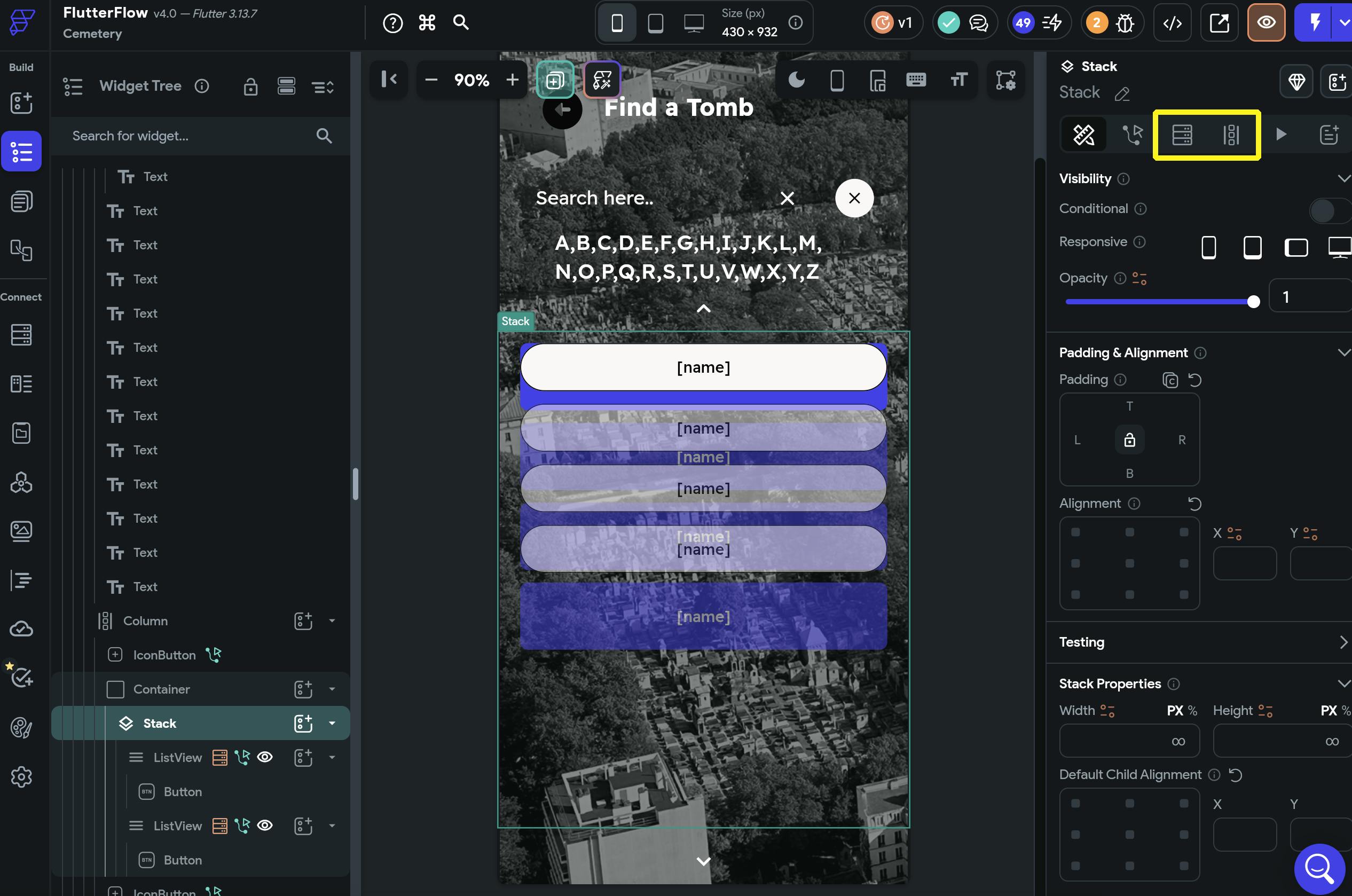The height and width of the screenshot is (896, 1352).
Task: Open the Actions tab in properties panel
Action: [x=1132, y=135]
